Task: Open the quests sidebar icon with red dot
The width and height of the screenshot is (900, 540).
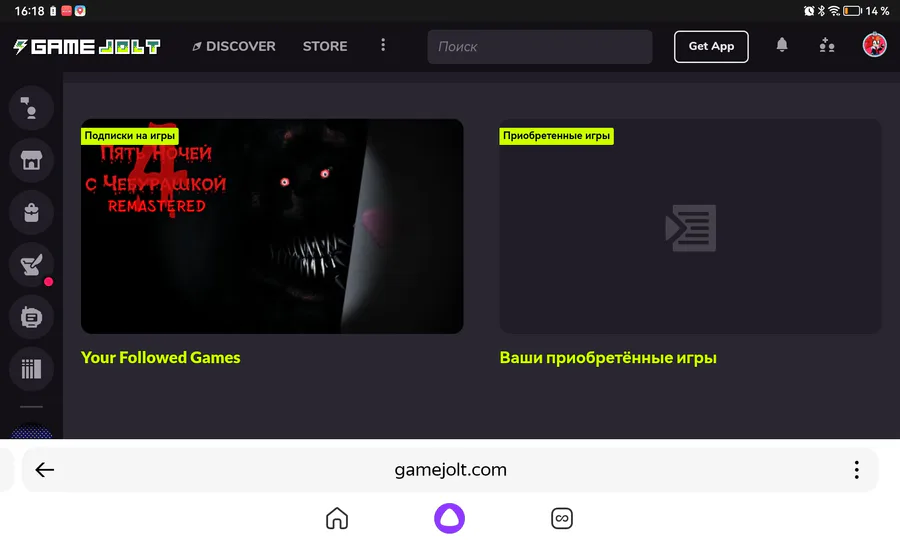Action: click(31, 265)
